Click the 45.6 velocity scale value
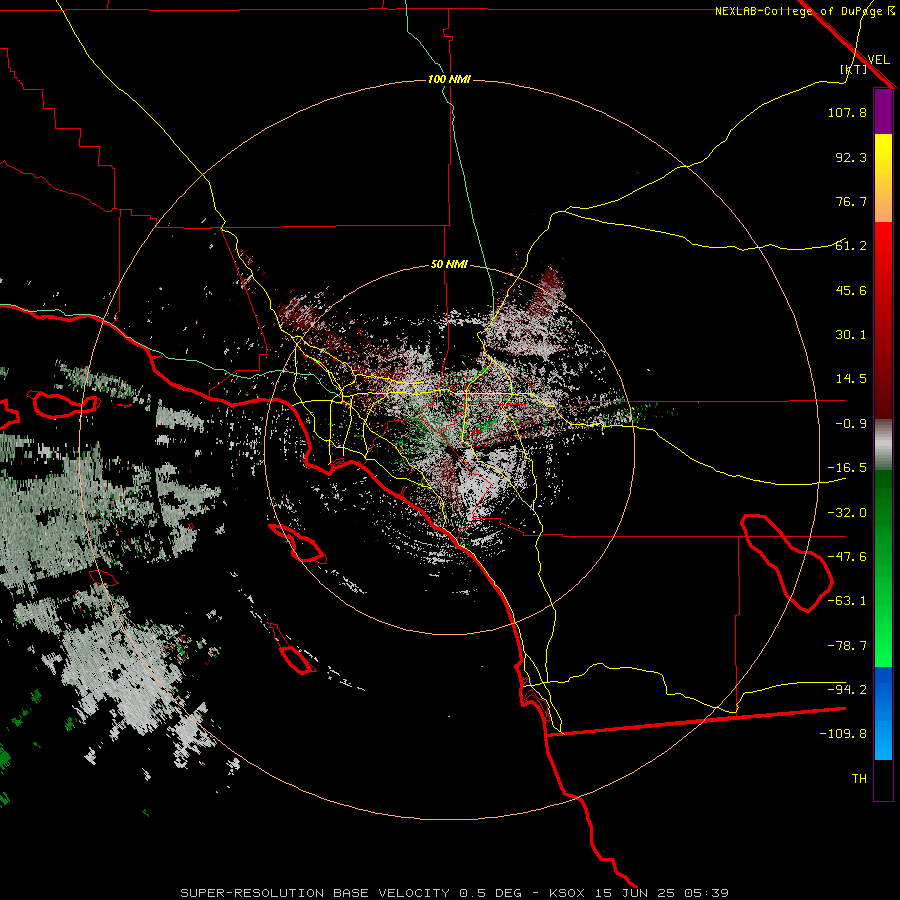 click(x=851, y=290)
